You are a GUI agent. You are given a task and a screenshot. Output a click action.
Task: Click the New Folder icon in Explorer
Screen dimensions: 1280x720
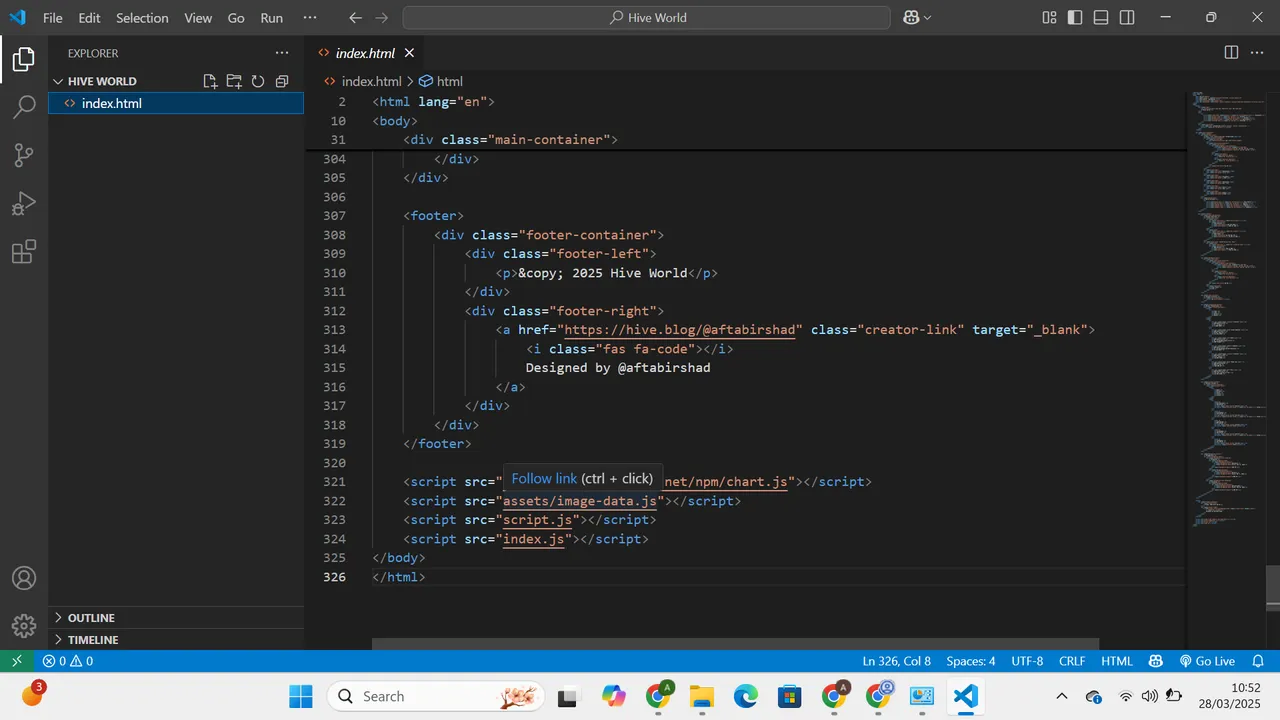[234, 81]
